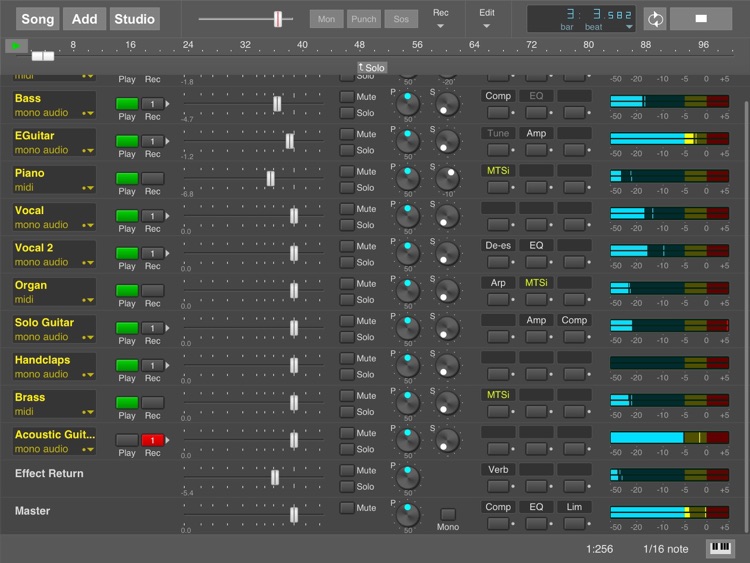
Task: Click the 1/16 note grid setting
Action: point(665,549)
